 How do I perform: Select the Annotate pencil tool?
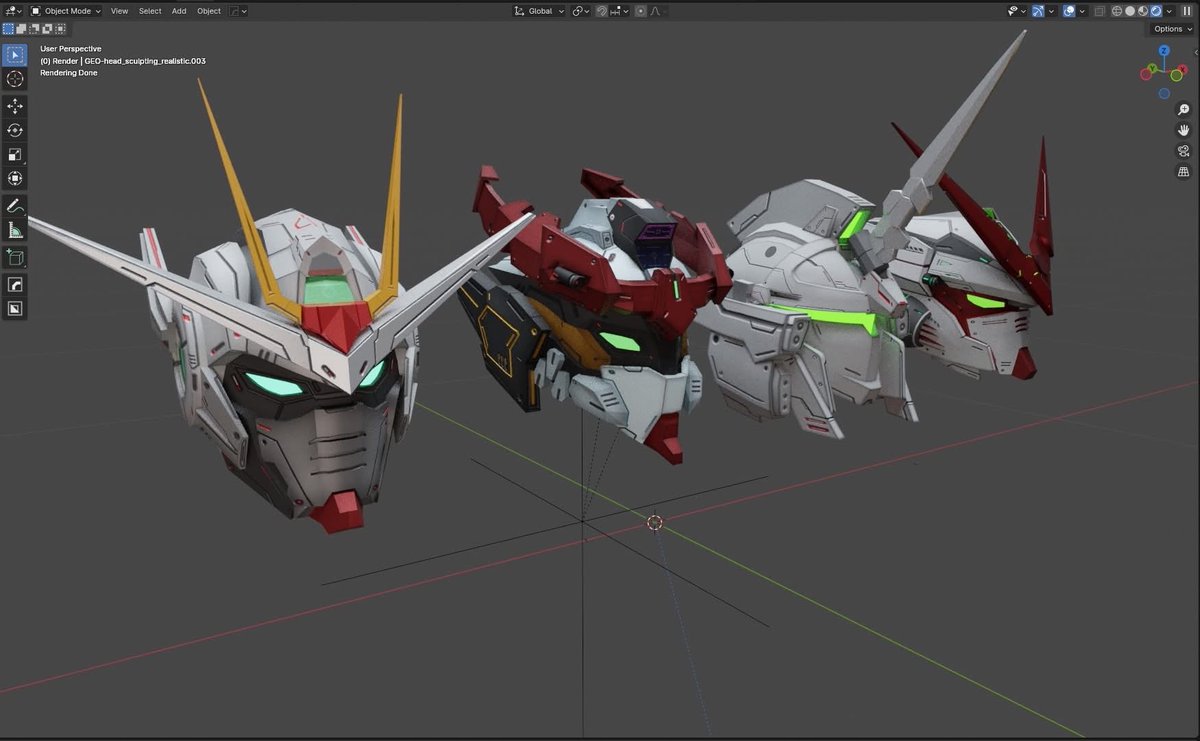coord(15,206)
